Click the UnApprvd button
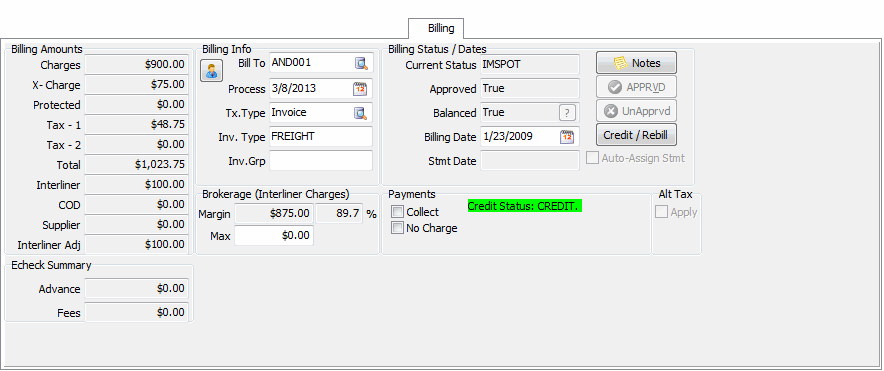This screenshot has height=371, width=884. (x=637, y=111)
